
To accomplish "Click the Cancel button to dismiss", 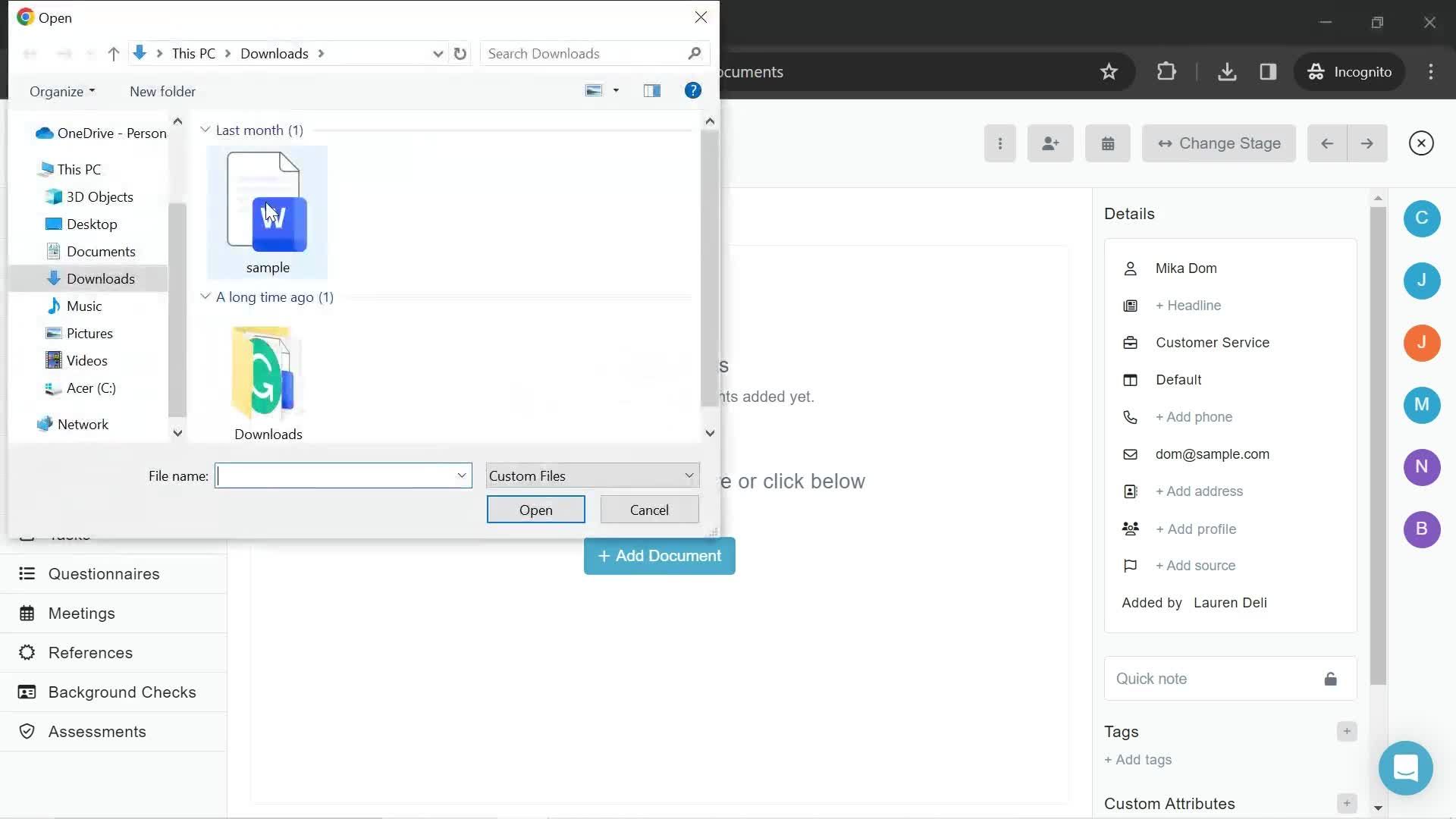I will (649, 509).
